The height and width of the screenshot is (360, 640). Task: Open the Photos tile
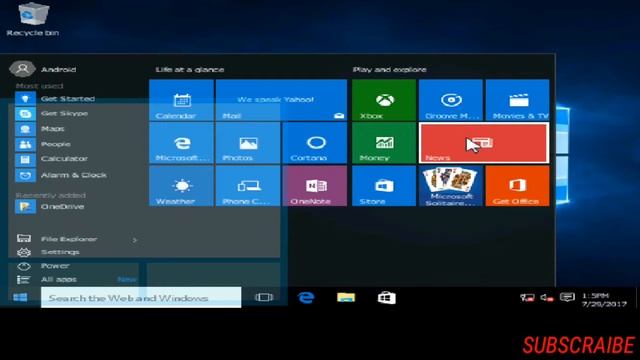click(248, 143)
